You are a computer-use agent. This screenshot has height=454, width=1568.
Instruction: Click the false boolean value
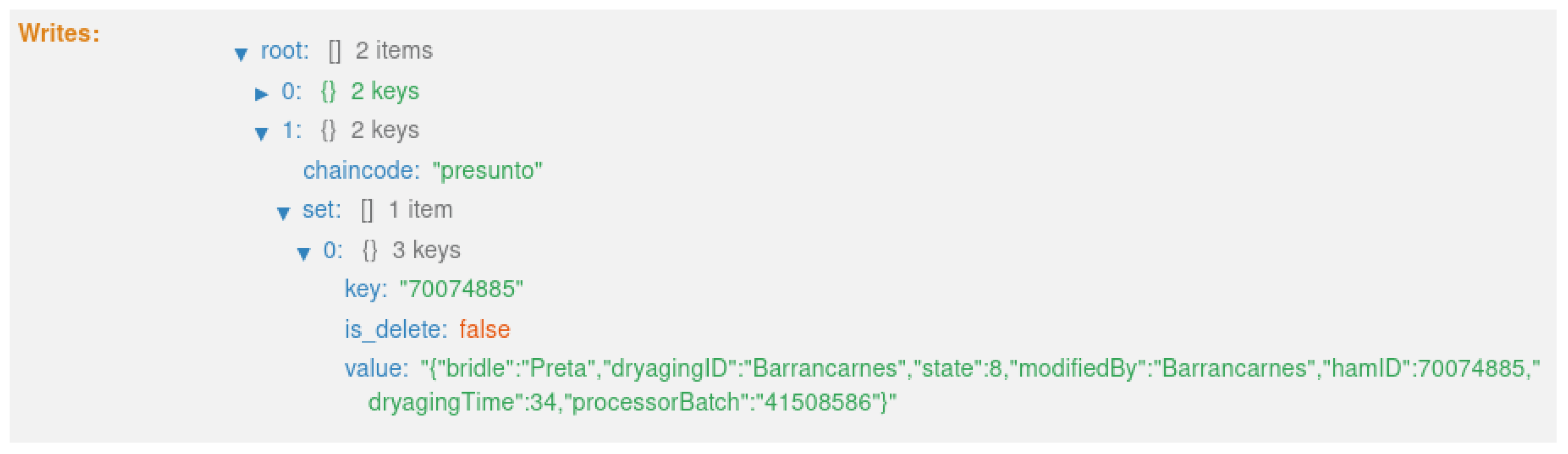click(485, 329)
